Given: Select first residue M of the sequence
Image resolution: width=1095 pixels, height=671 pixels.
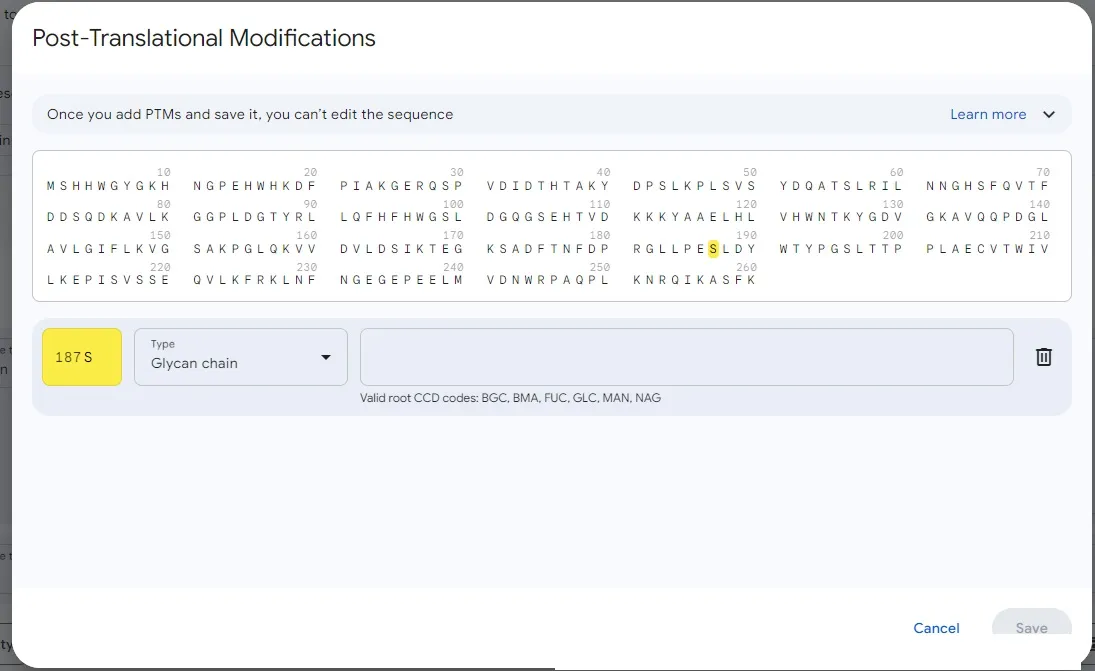Looking at the screenshot, I should [51, 186].
